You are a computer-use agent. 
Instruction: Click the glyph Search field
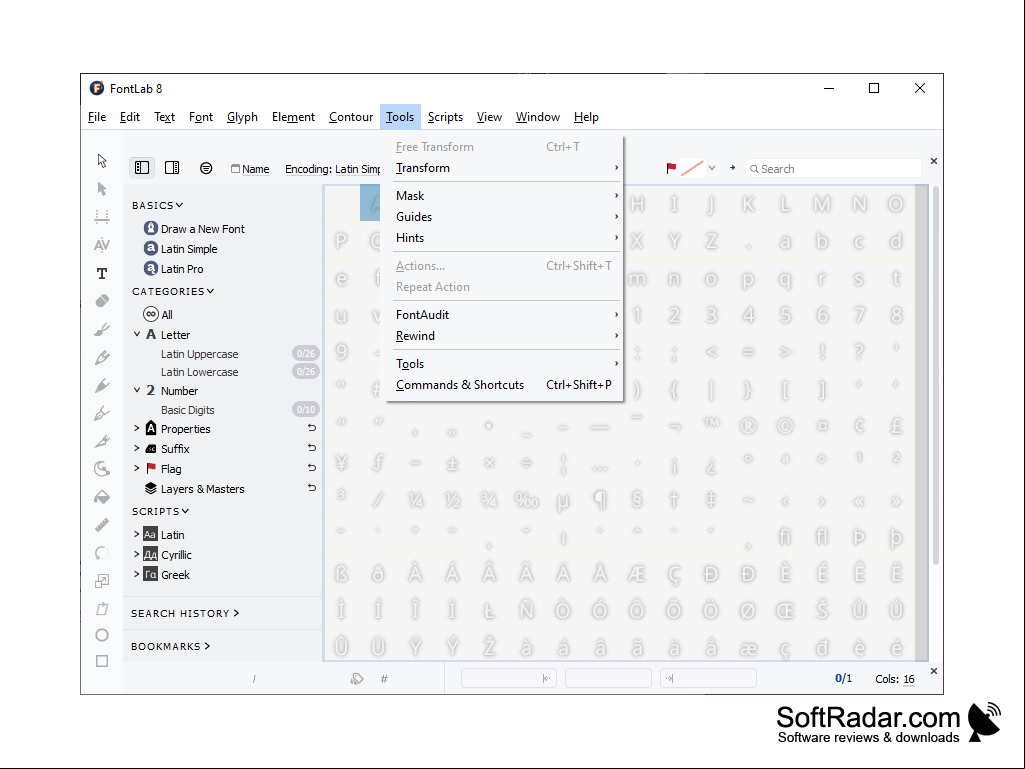click(833, 169)
